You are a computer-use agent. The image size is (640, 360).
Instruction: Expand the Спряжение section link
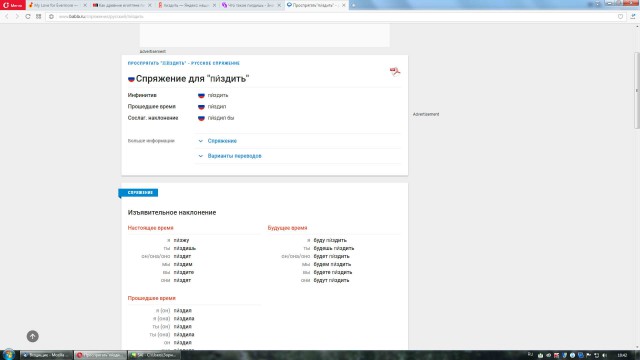[x=222, y=141]
